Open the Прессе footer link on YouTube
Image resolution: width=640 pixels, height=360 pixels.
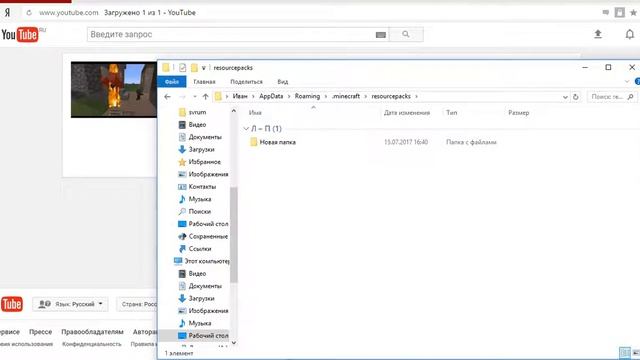(x=40, y=332)
